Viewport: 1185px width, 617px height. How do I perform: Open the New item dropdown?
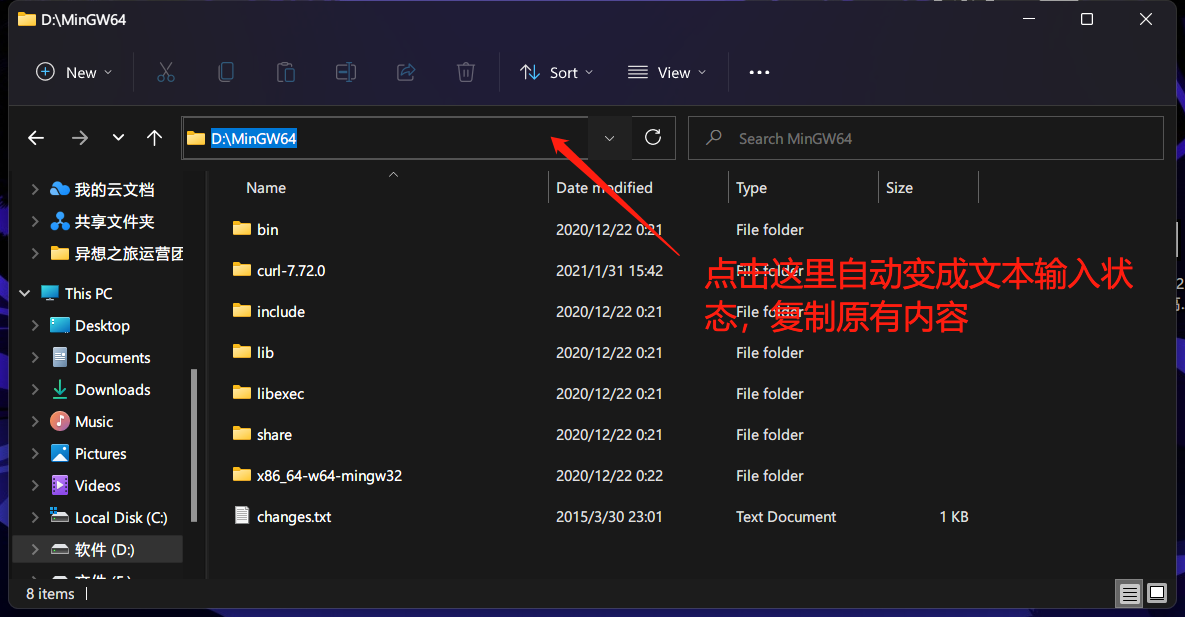pyautogui.click(x=74, y=72)
